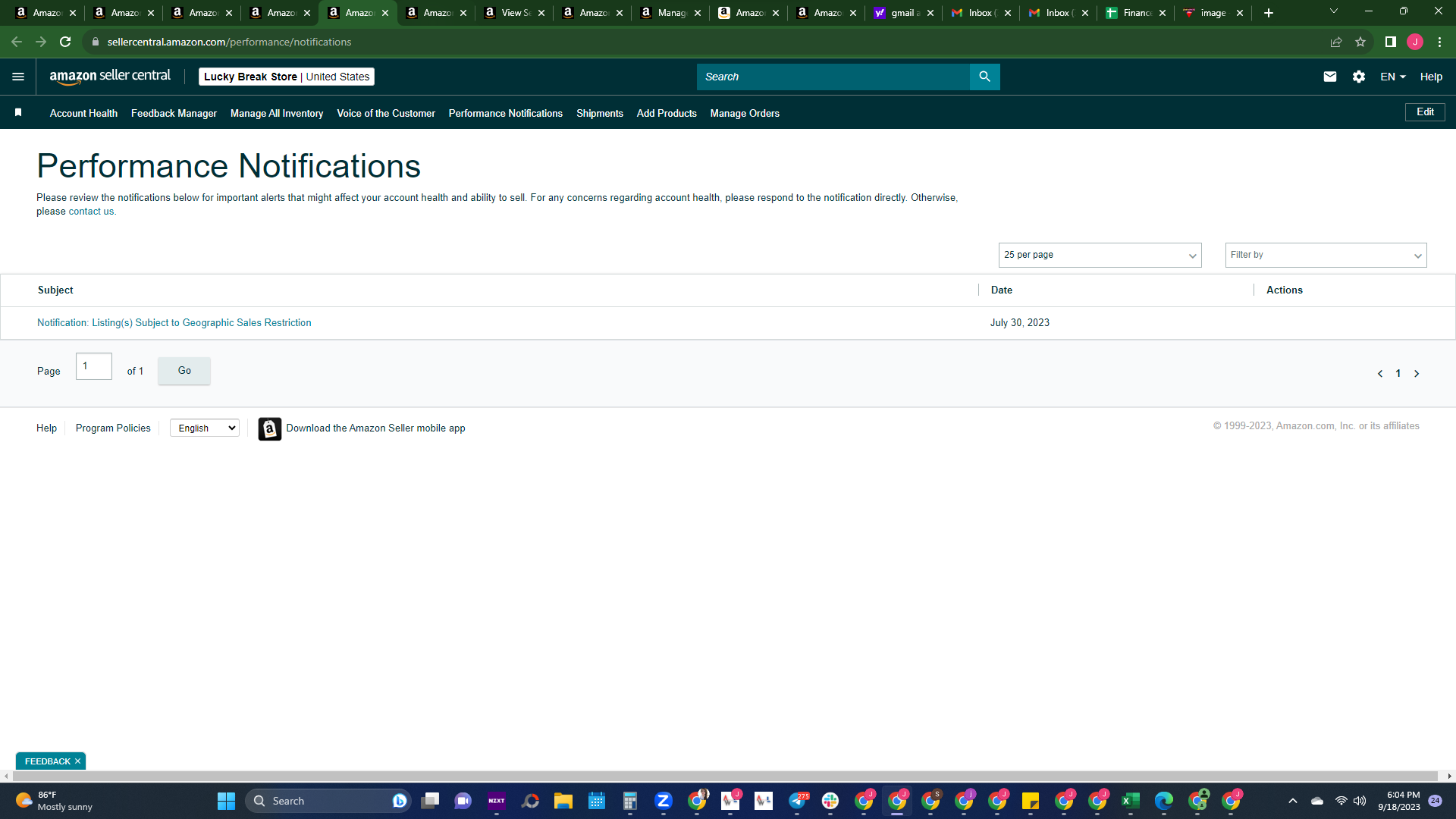Click the Edit button in nav bar

(x=1425, y=112)
